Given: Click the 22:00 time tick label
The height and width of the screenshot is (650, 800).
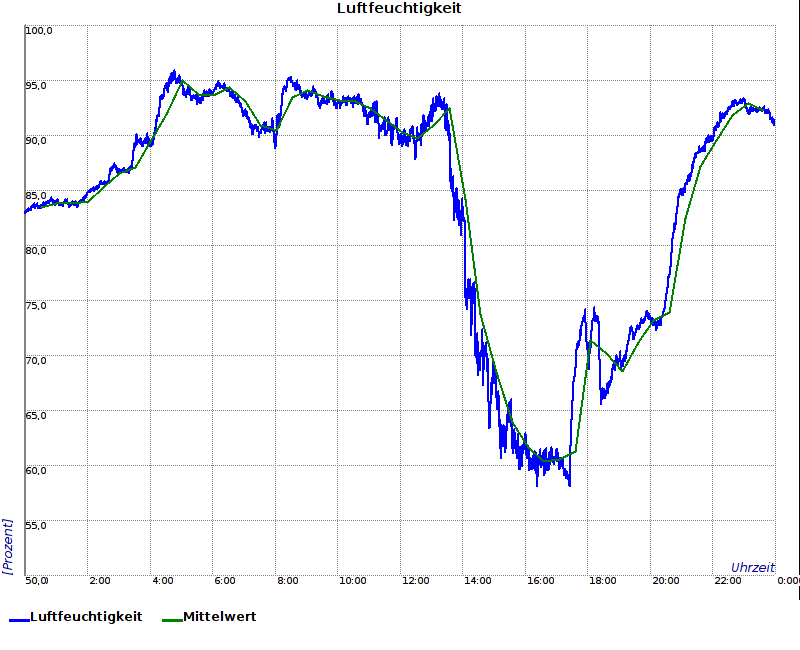Looking at the screenshot, I should pos(728,581).
